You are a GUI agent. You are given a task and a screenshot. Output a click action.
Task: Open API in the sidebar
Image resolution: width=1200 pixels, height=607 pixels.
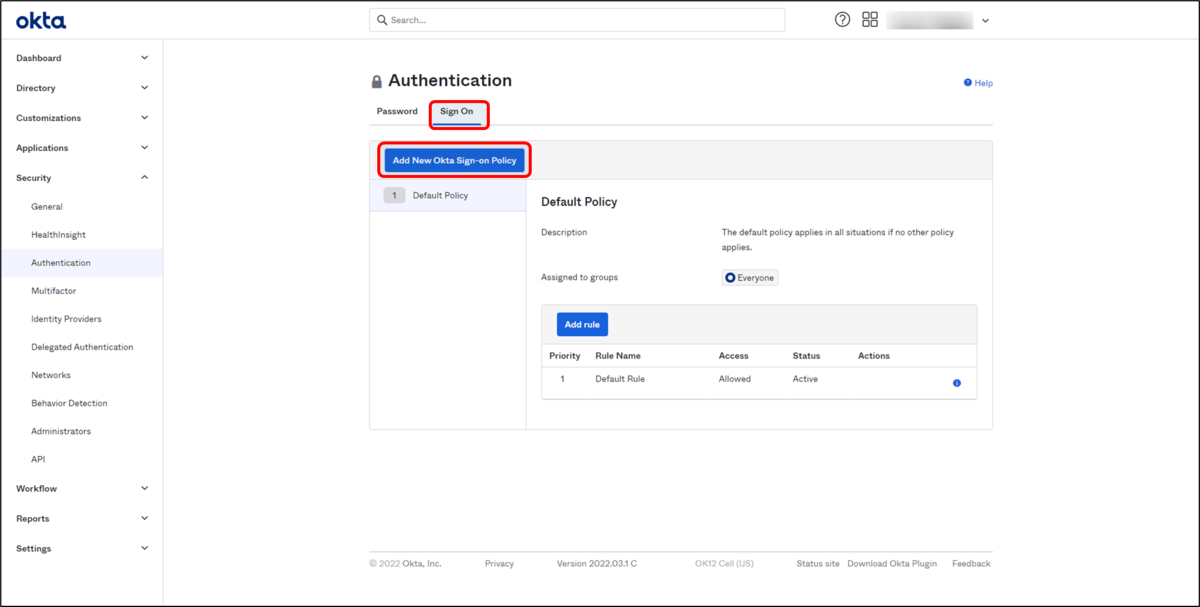(x=38, y=459)
